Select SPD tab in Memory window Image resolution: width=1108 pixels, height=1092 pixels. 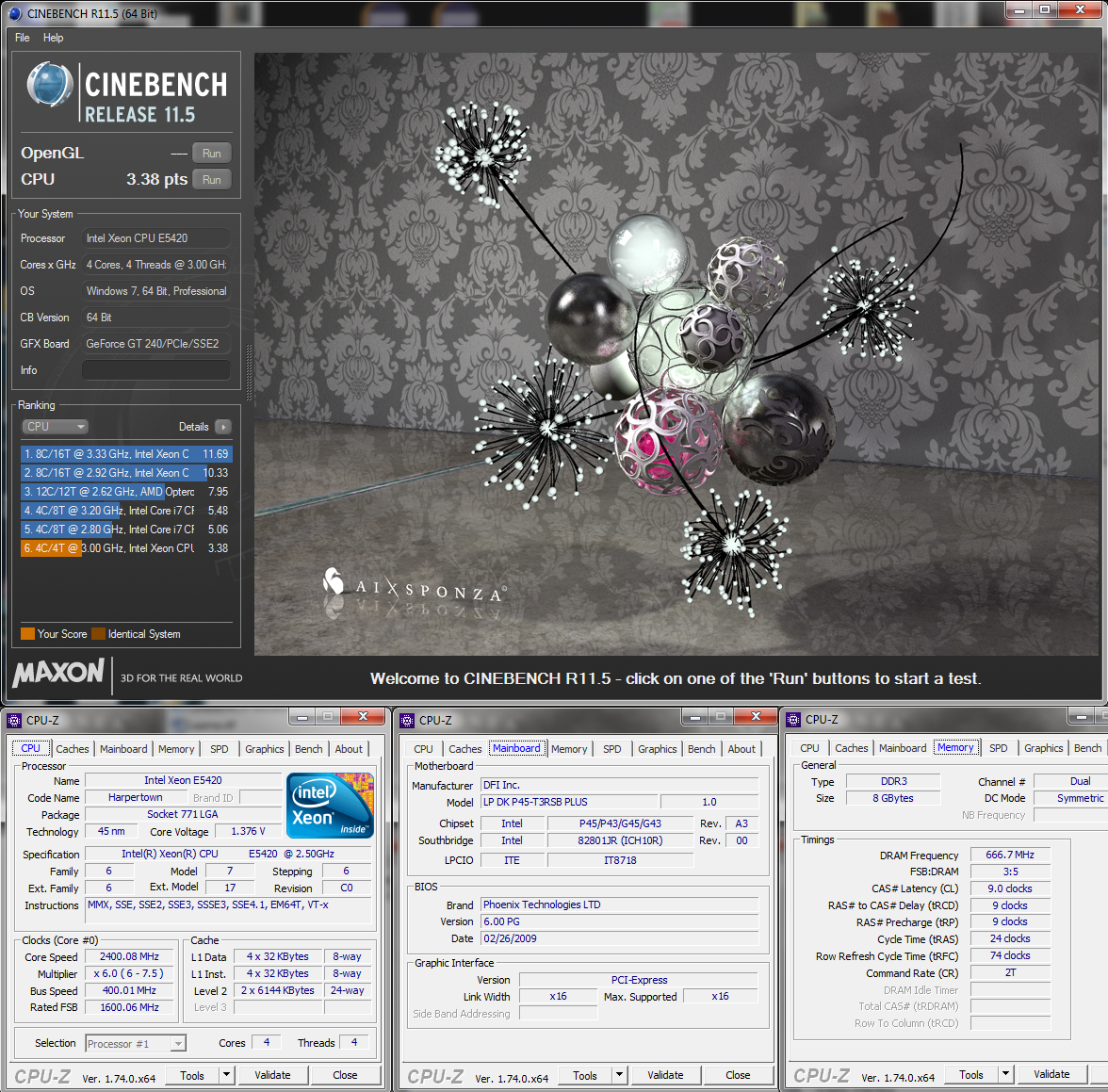click(999, 748)
